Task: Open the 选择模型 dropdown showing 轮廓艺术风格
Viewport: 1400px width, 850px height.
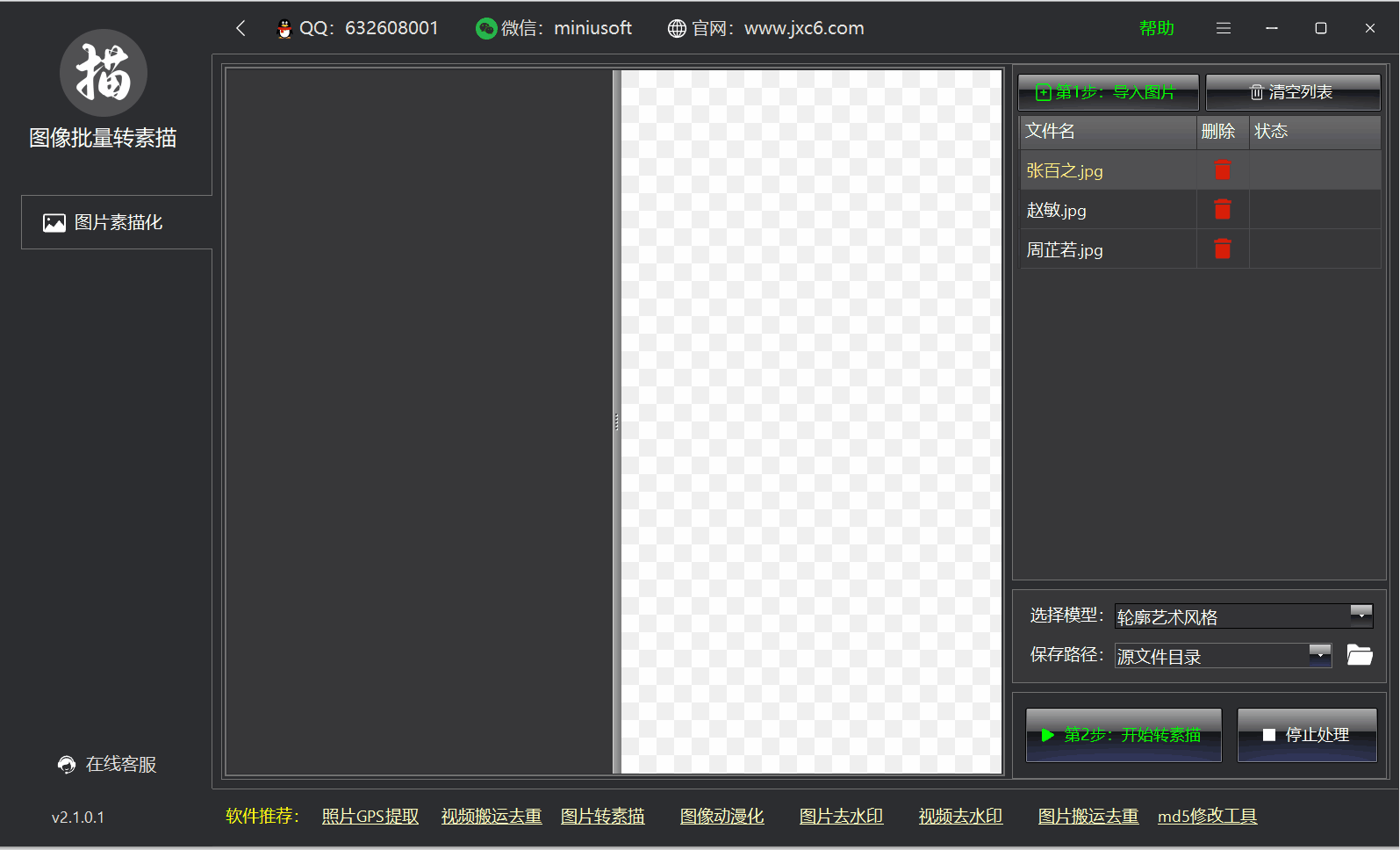Action: click(x=1244, y=616)
